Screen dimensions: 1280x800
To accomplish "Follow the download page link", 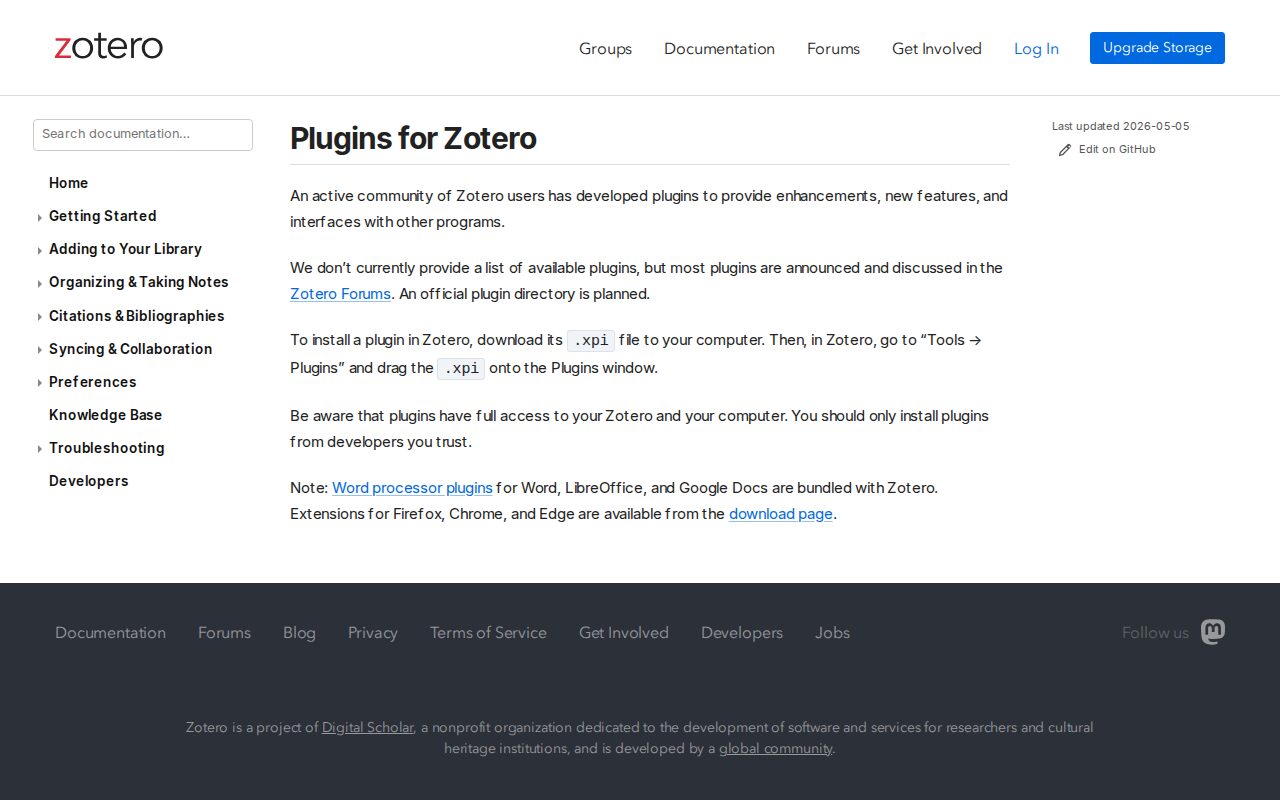I will pyautogui.click(x=780, y=514).
